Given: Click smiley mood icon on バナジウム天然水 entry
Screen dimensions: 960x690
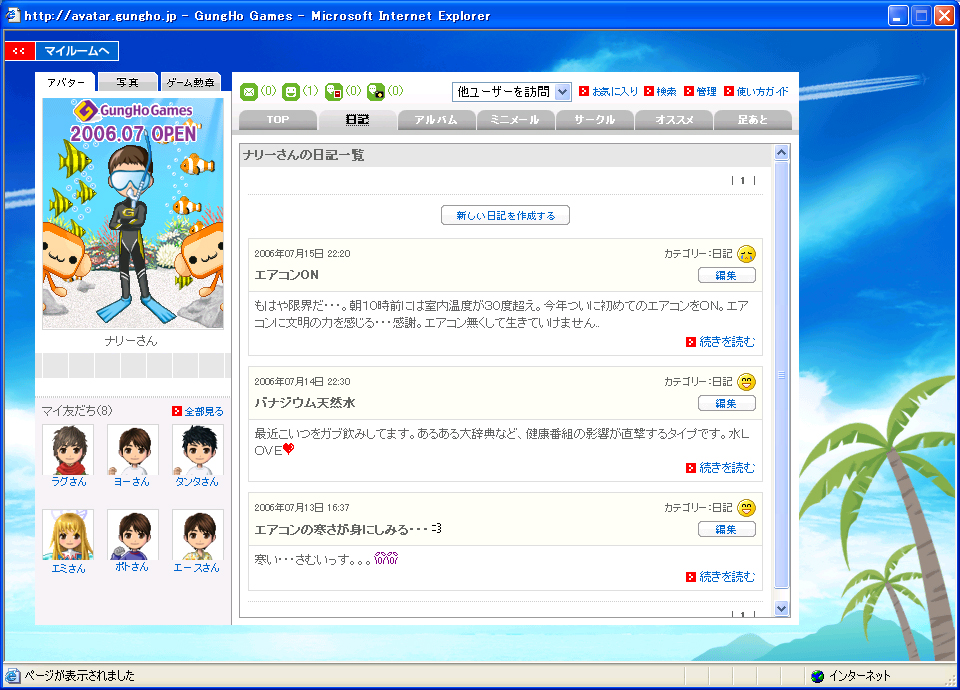Looking at the screenshot, I should tap(746, 382).
